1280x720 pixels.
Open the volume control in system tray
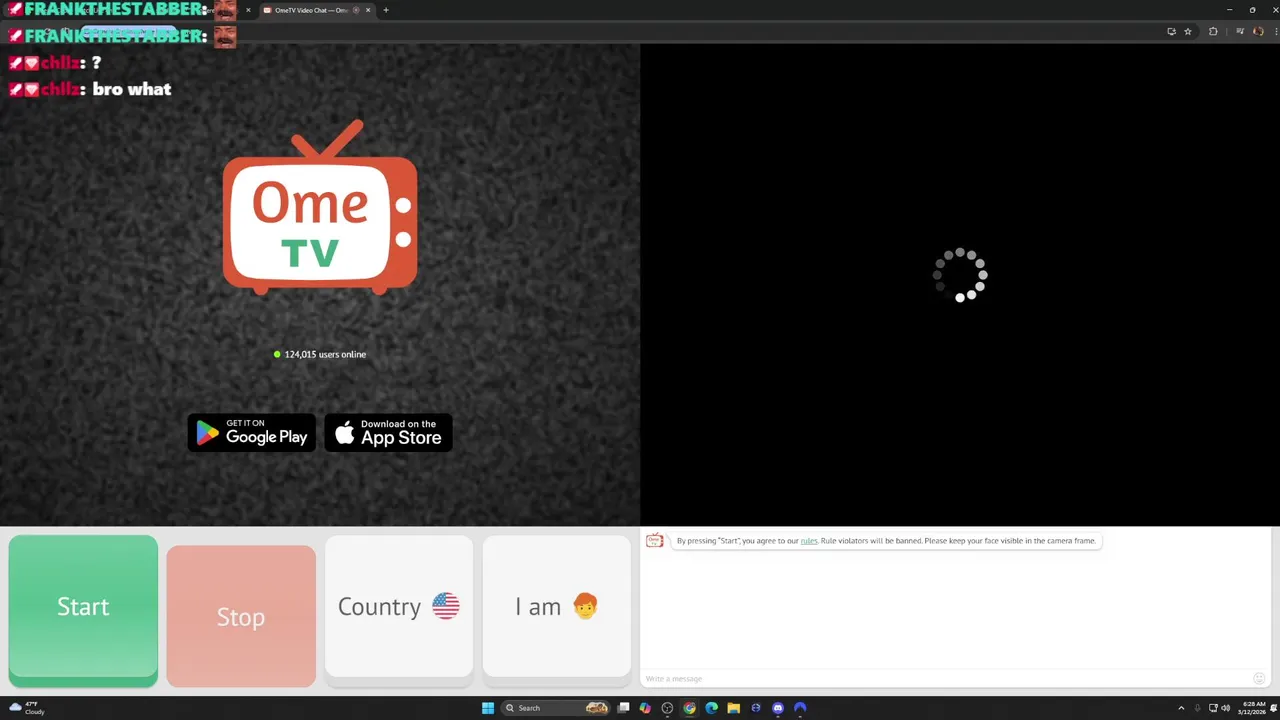[x=1225, y=708]
